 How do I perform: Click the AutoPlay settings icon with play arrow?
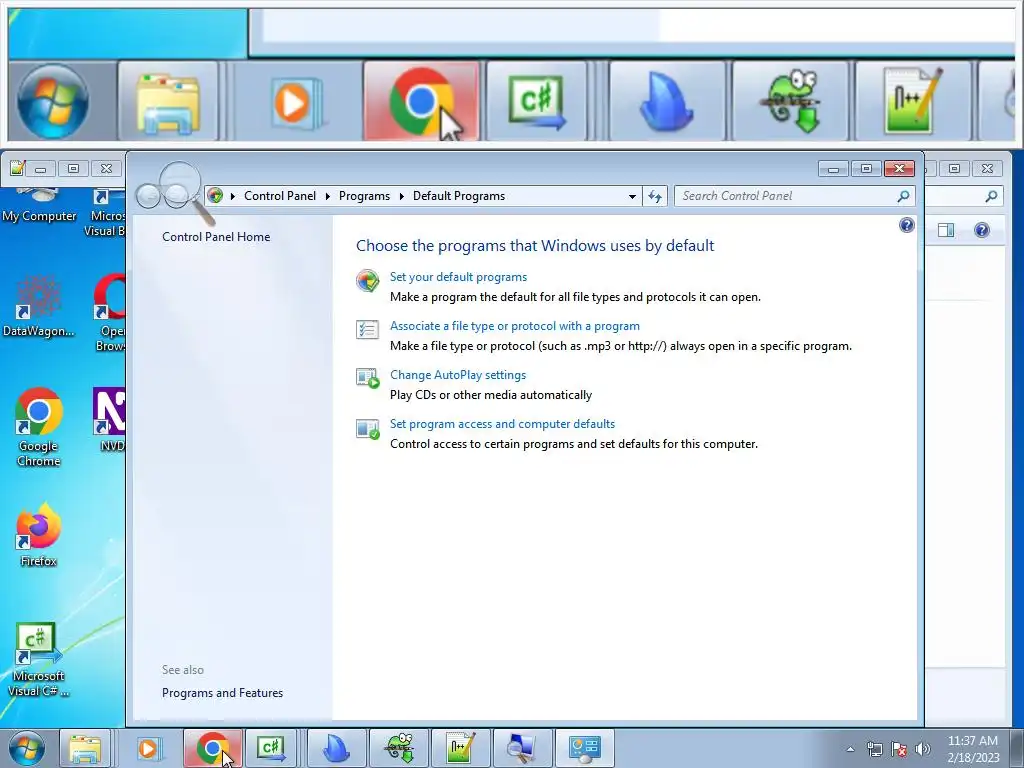(x=368, y=378)
